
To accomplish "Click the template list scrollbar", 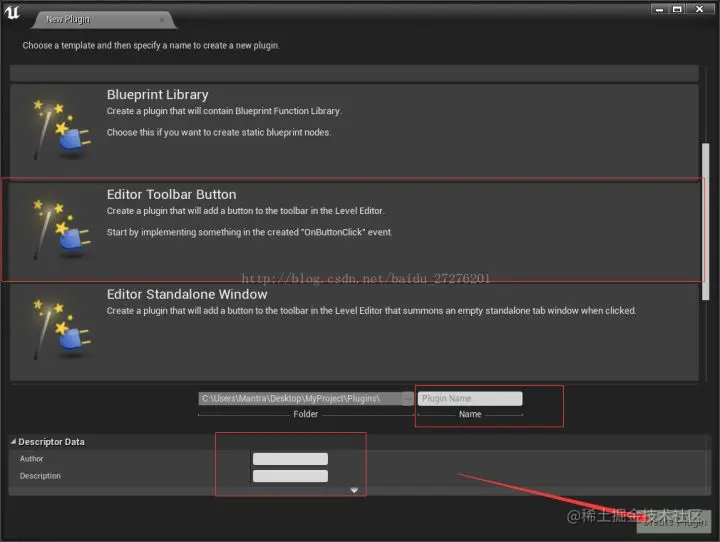I will [x=705, y=221].
